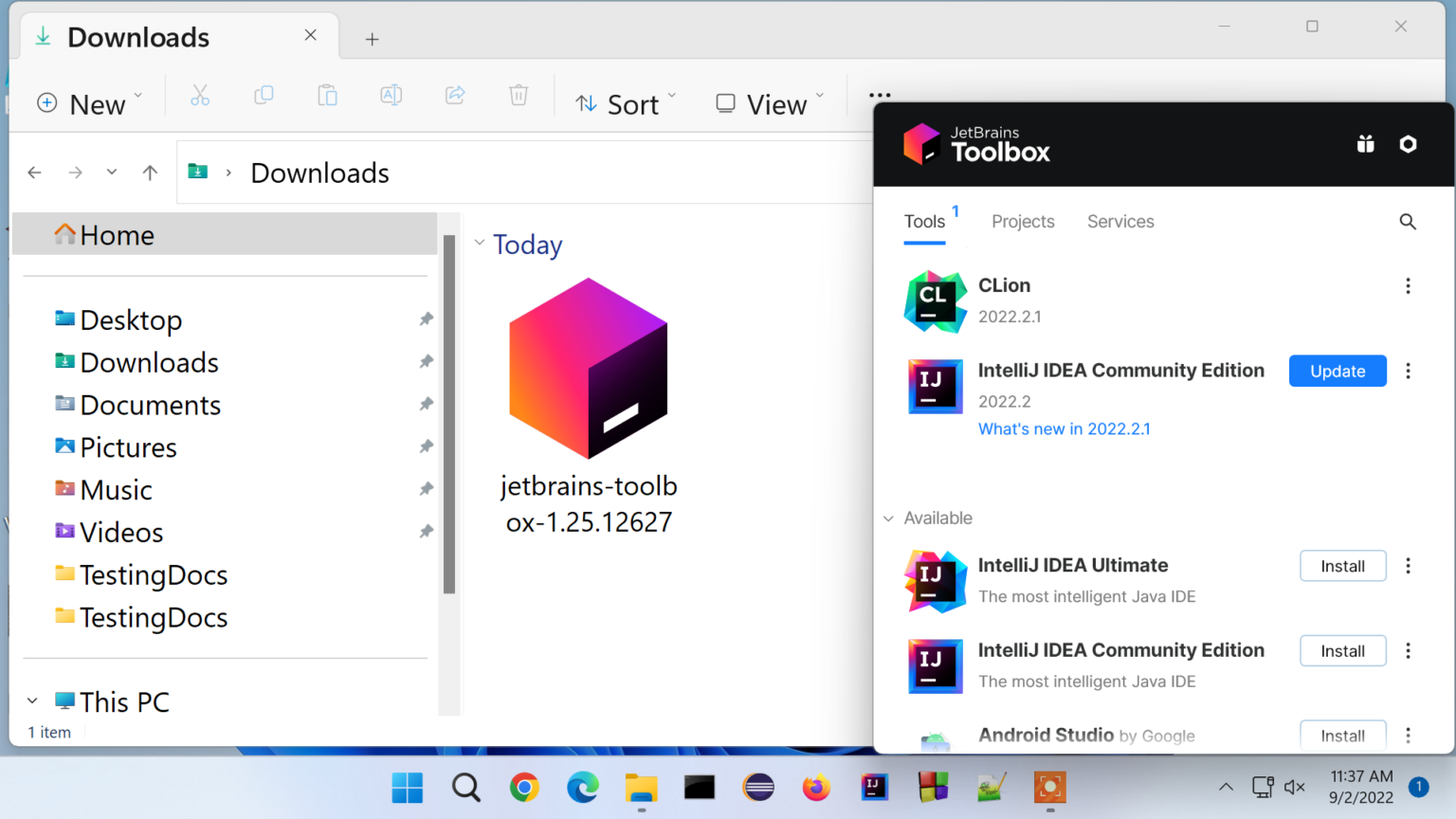Open JetBrains Toolbox settings via gear icon
The width and height of the screenshot is (1456, 819).
pos(1409,144)
